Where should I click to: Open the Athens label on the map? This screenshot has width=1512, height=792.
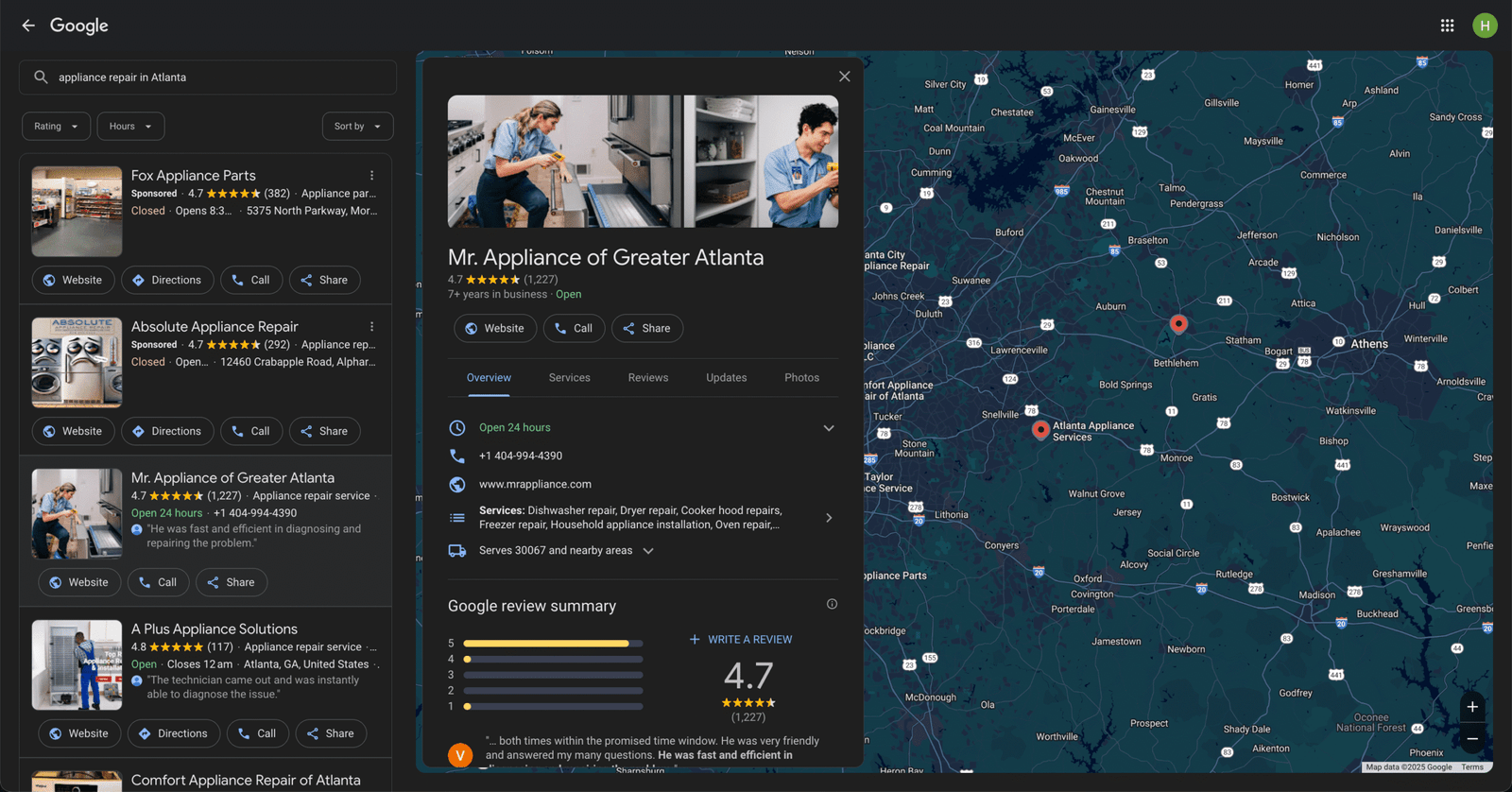click(x=1368, y=344)
